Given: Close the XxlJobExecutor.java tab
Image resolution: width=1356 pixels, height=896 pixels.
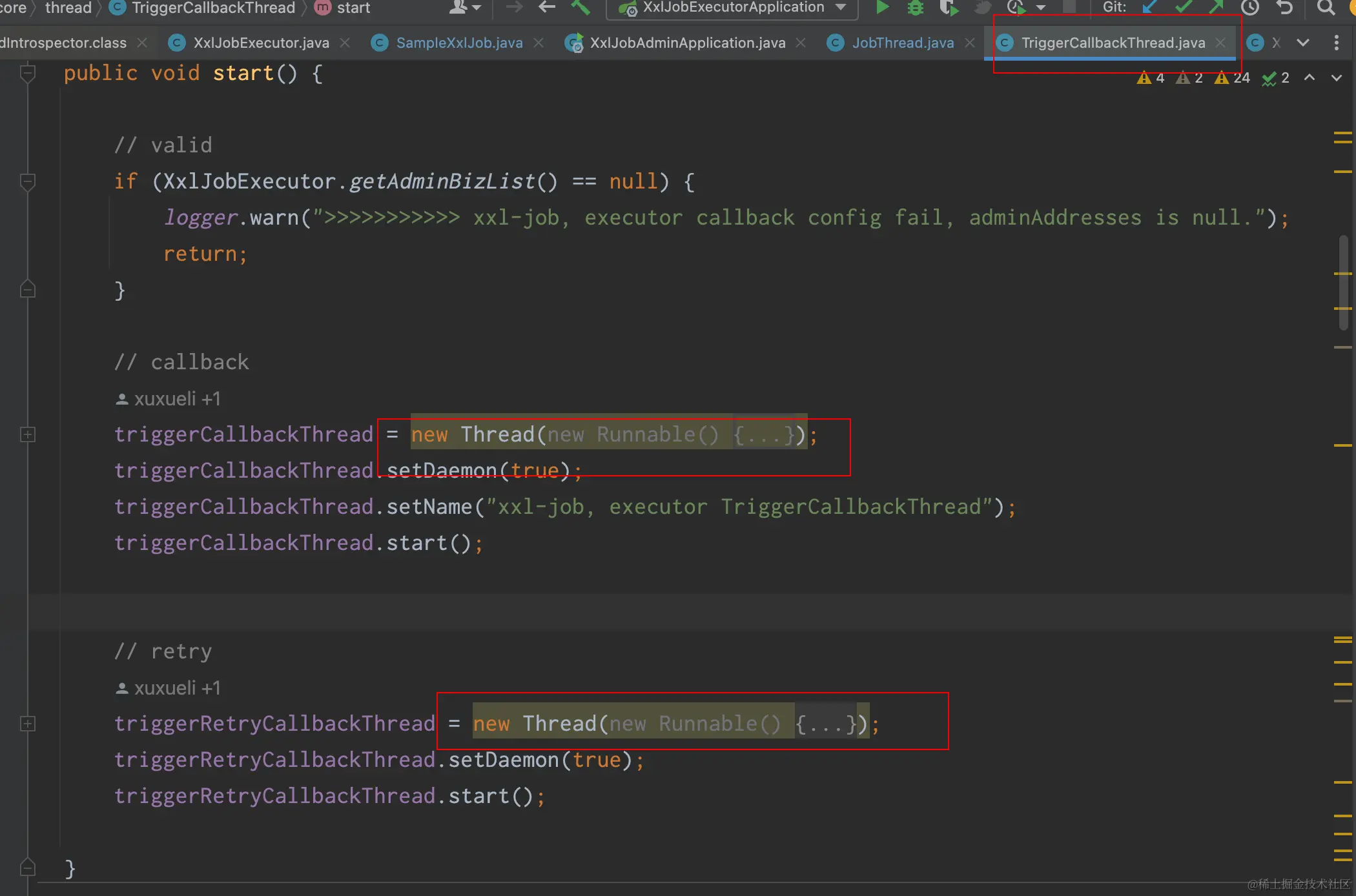Looking at the screenshot, I should click(345, 43).
